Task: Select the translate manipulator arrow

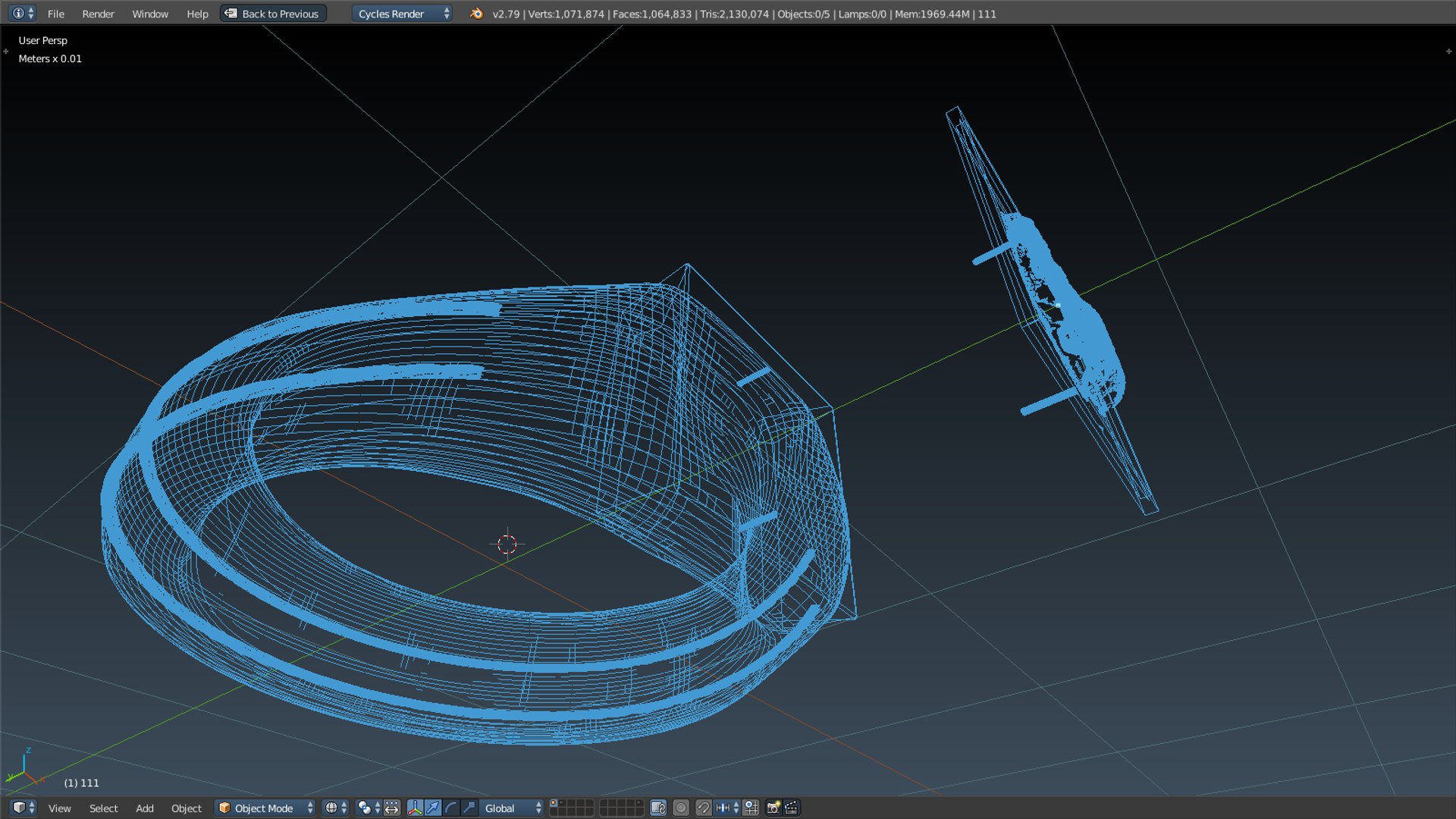Action: pos(433,808)
